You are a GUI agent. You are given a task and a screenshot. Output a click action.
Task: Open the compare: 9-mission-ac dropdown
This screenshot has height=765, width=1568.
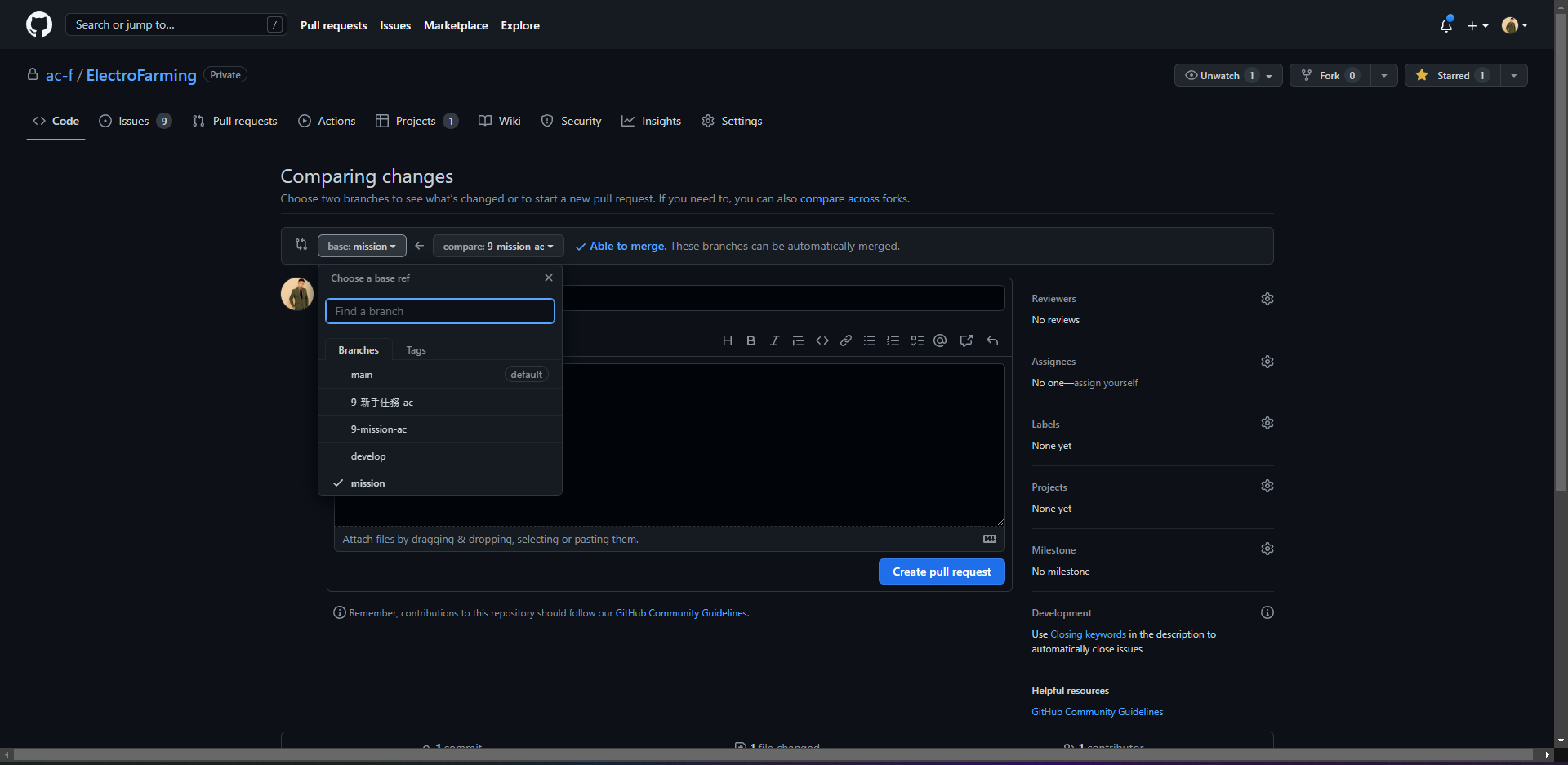pyautogui.click(x=498, y=246)
